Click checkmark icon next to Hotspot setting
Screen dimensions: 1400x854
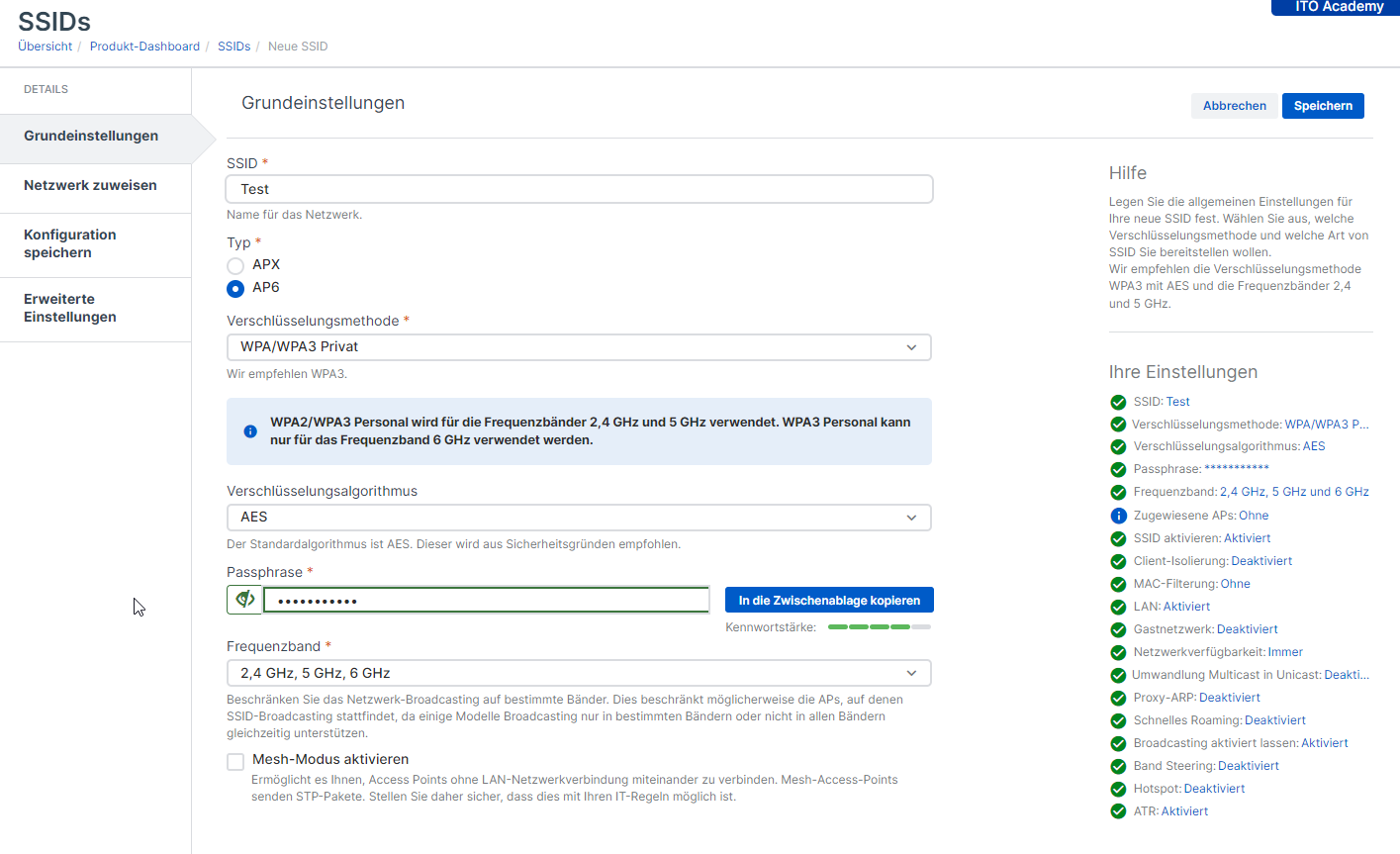(x=1118, y=789)
